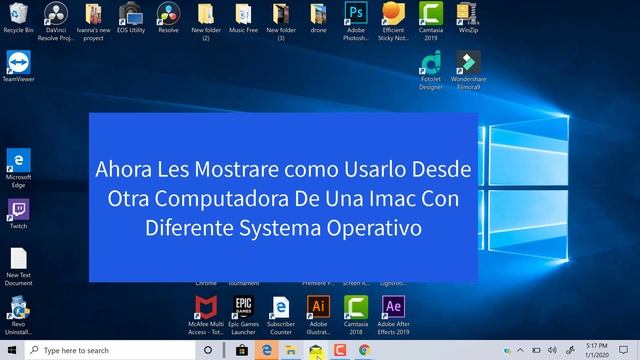The height and width of the screenshot is (360, 640).
Task: Launch Camtasia 2019 shortcut
Action: (431, 21)
